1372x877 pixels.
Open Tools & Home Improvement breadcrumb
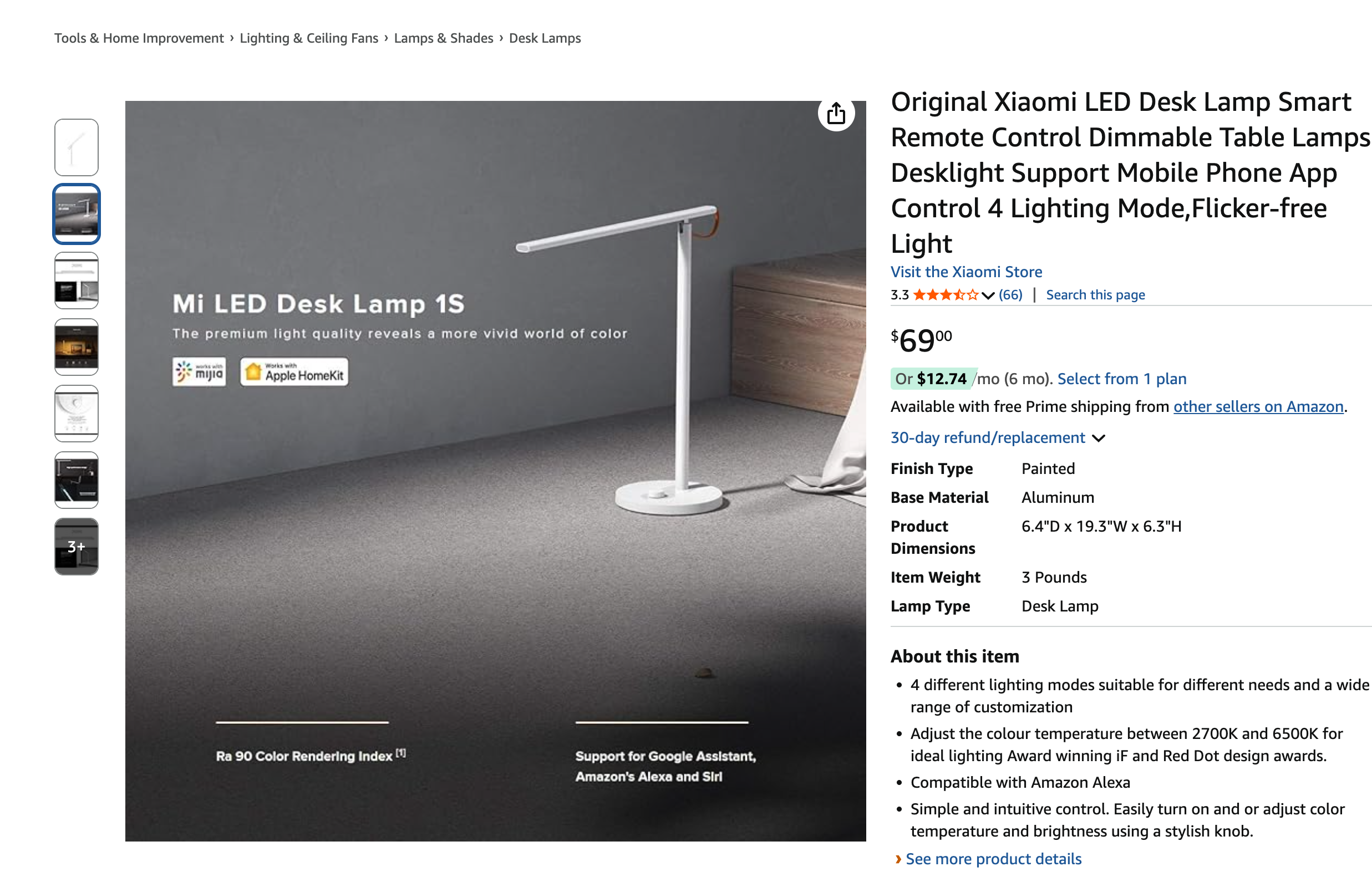point(139,38)
